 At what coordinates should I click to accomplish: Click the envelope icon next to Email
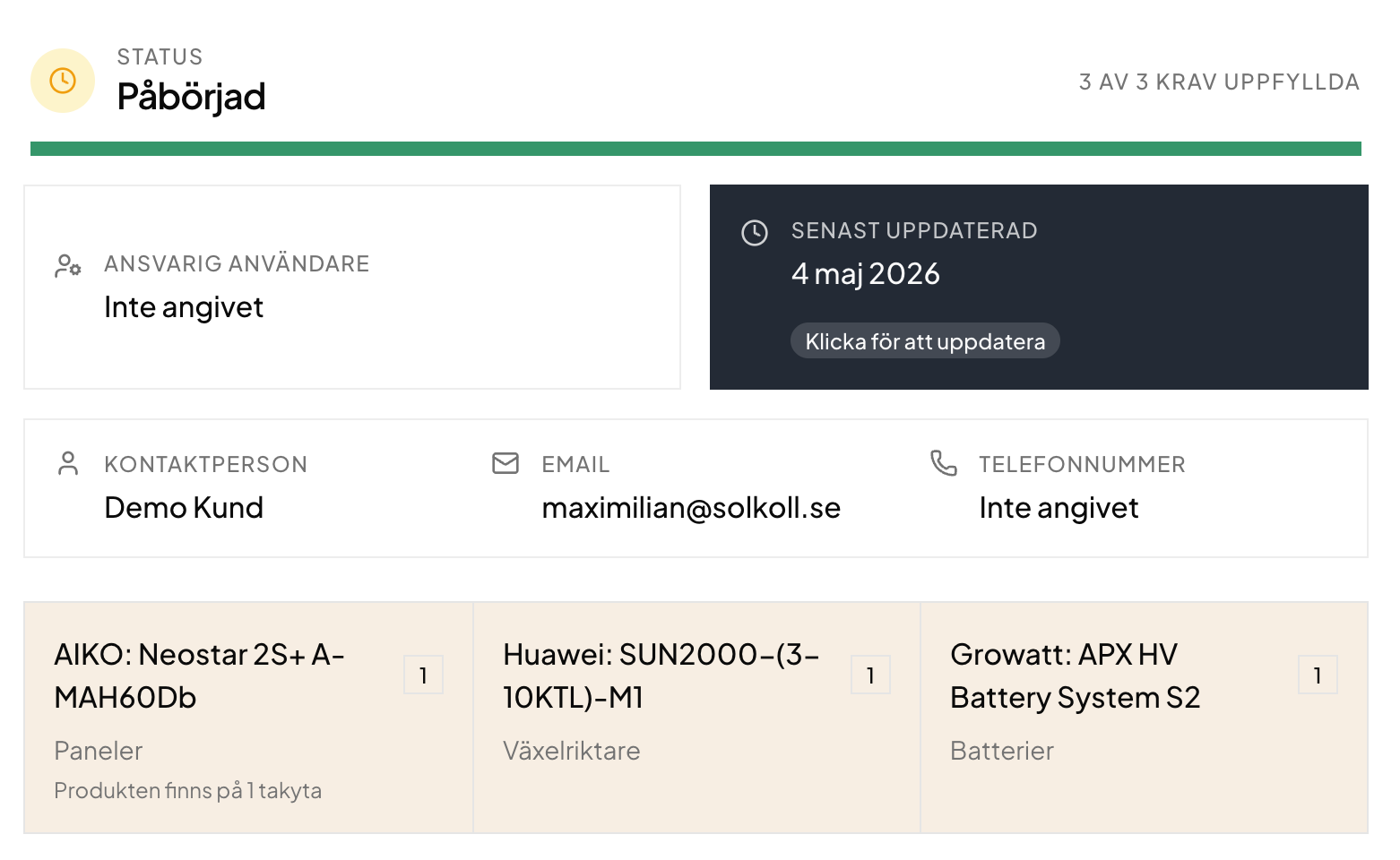coord(506,463)
